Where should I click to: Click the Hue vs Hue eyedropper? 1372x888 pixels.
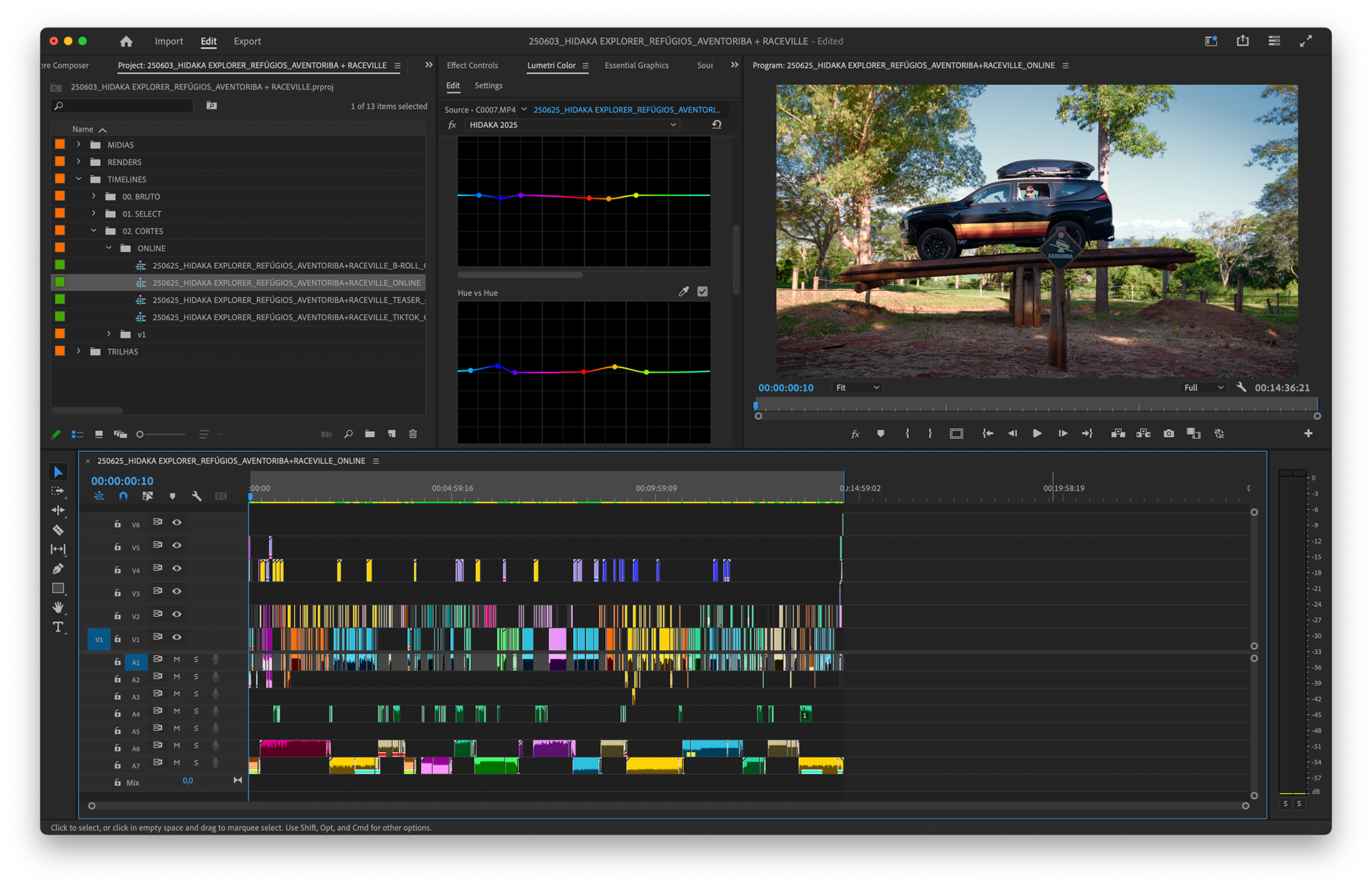coord(683,292)
